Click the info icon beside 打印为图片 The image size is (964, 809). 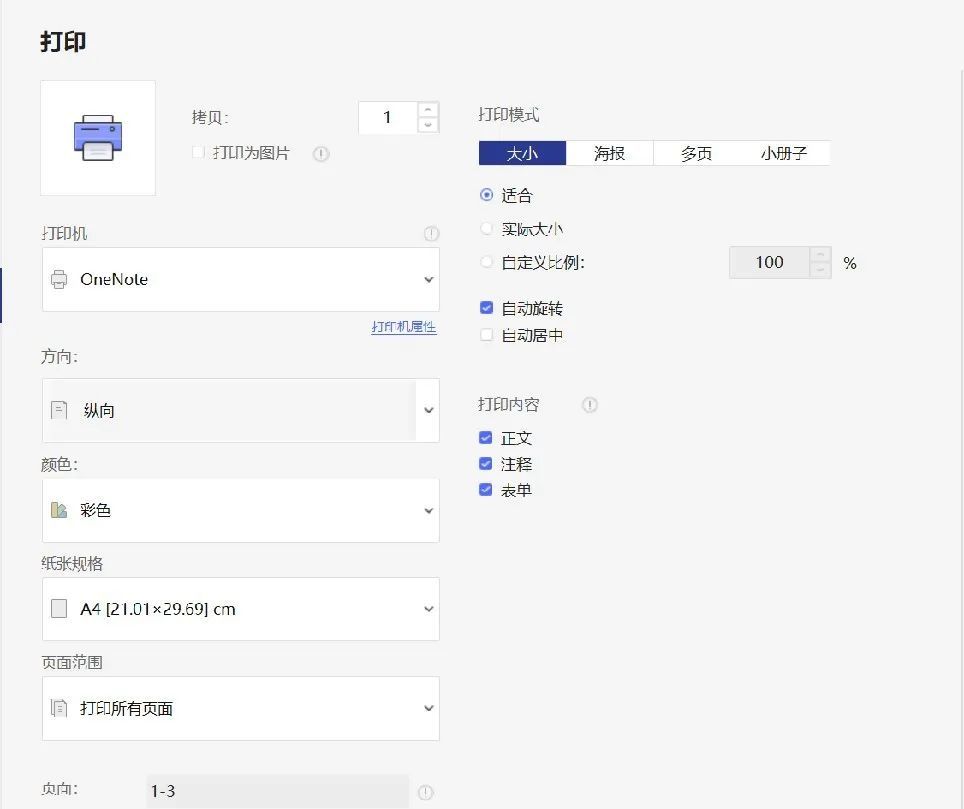tap(321, 154)
